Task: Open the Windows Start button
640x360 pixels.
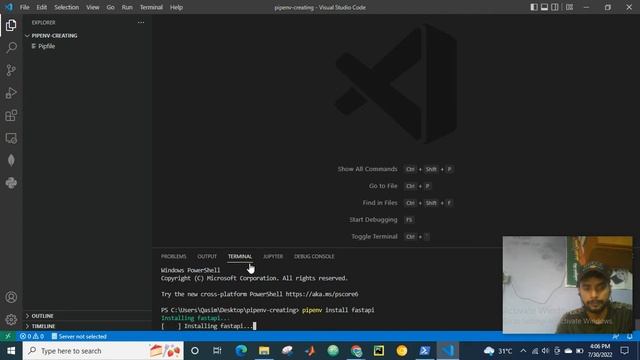Action: coord(11,351)
